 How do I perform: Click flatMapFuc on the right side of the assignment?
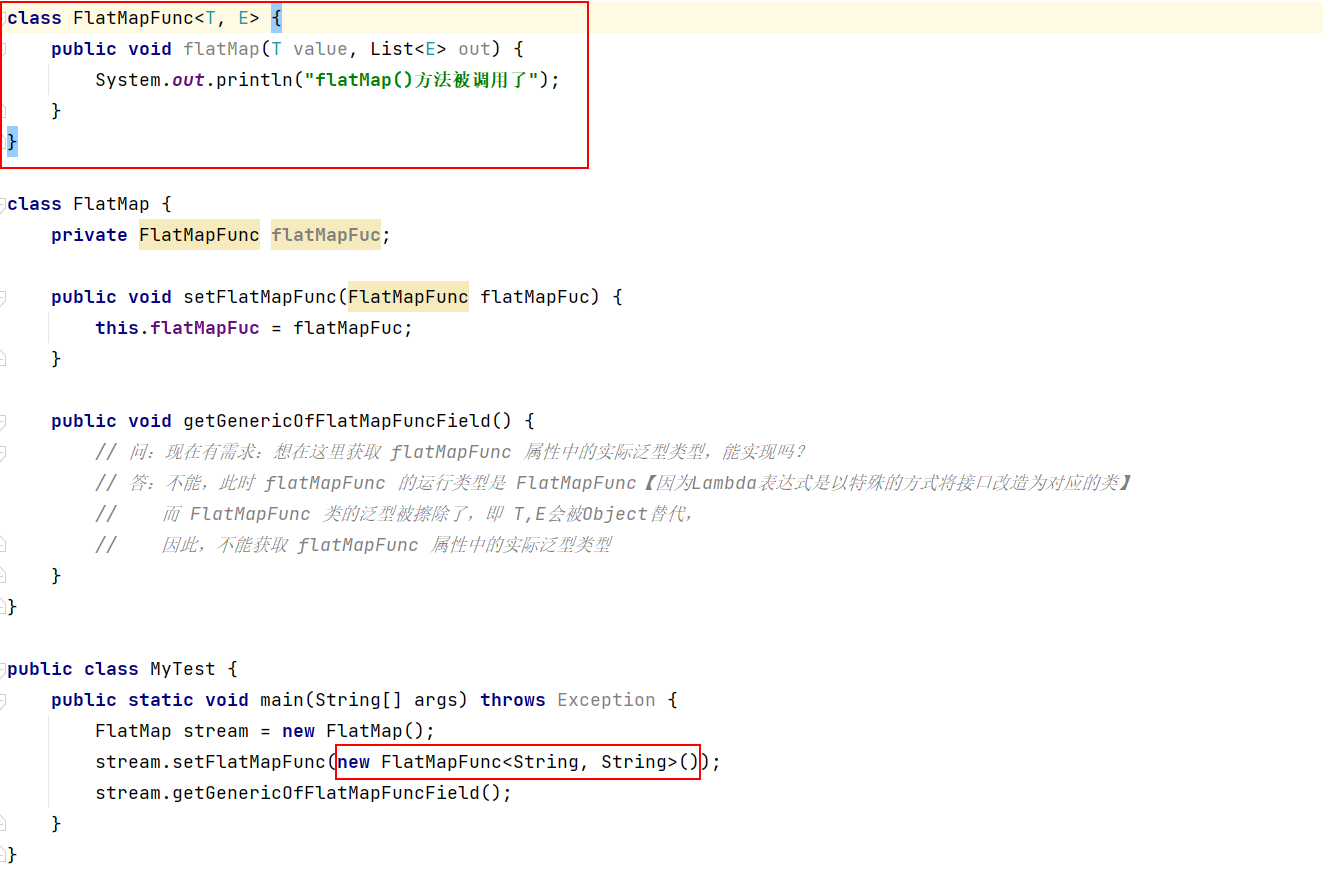[x=347, y=328]
